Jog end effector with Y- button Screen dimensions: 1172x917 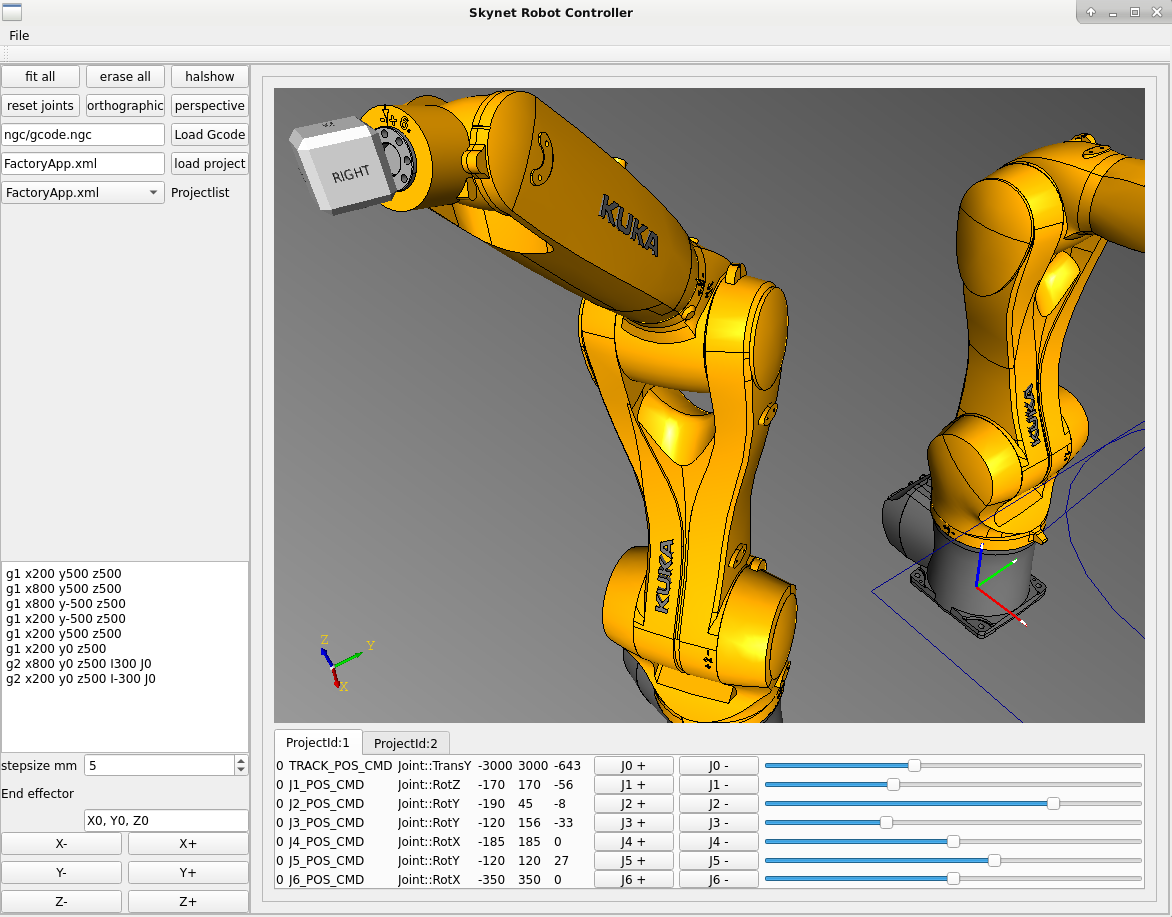tap(61, 872)
